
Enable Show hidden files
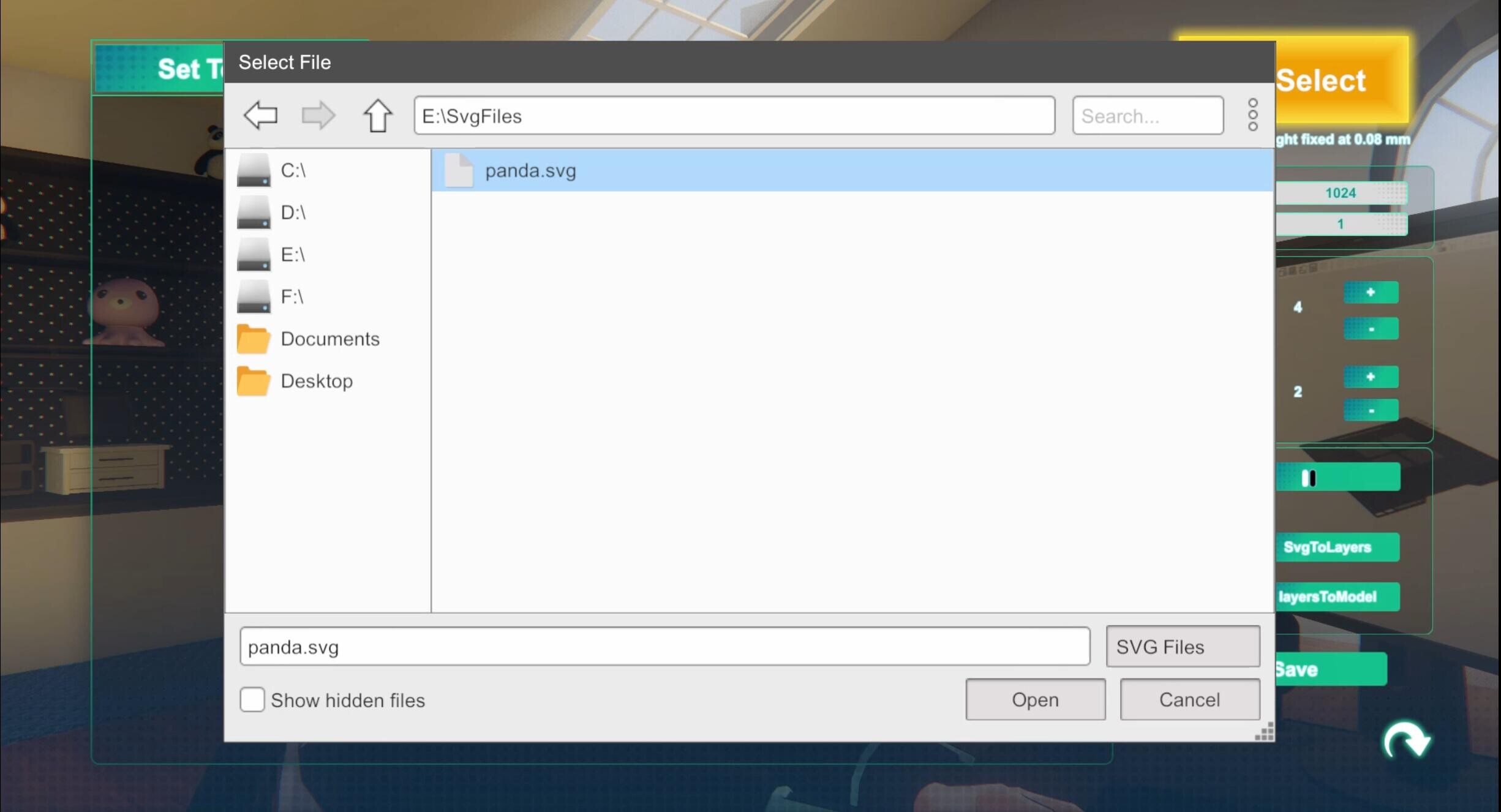[x=252, y=700]
